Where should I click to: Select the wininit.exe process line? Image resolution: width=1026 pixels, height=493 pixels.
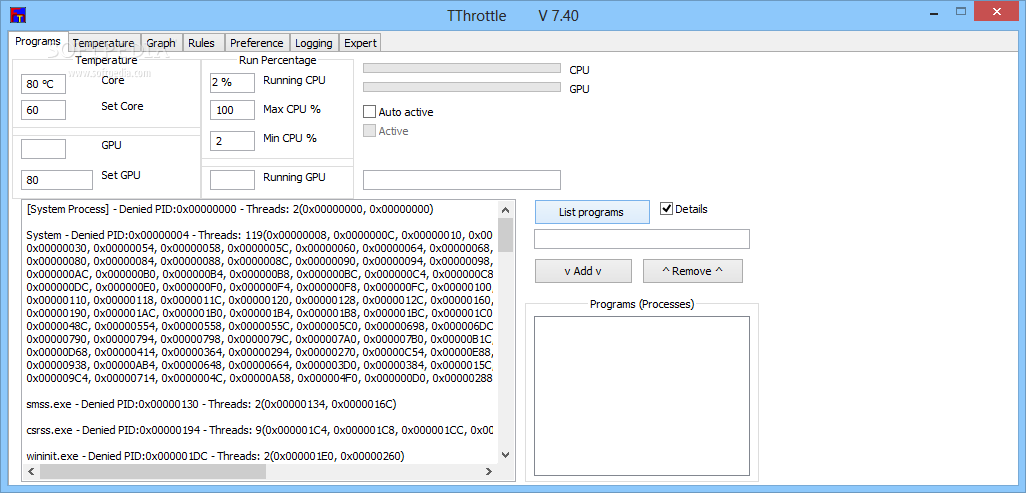(x=215, y=455)
